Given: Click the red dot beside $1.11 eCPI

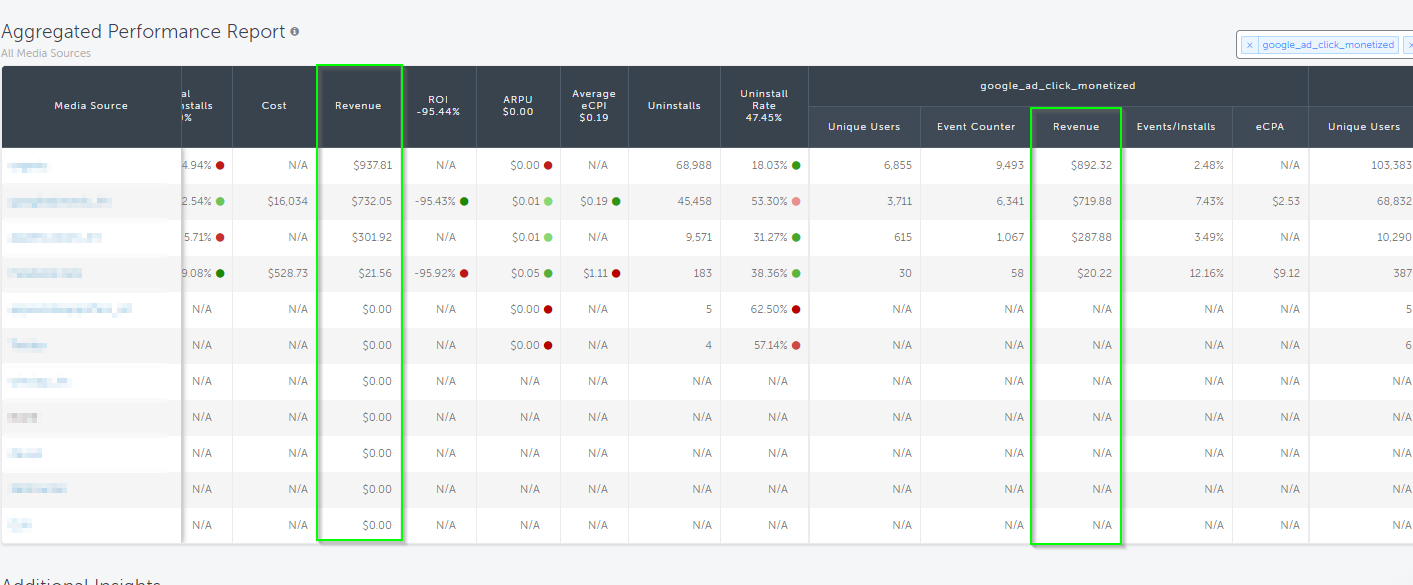Looking at the screenshot, I should pos(616,273).
